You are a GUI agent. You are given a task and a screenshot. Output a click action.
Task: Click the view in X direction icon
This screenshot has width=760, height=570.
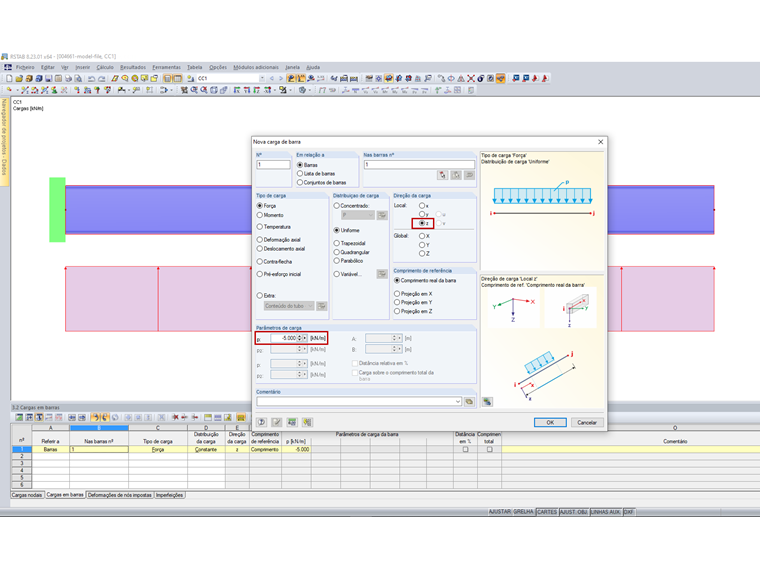point(237,90)
